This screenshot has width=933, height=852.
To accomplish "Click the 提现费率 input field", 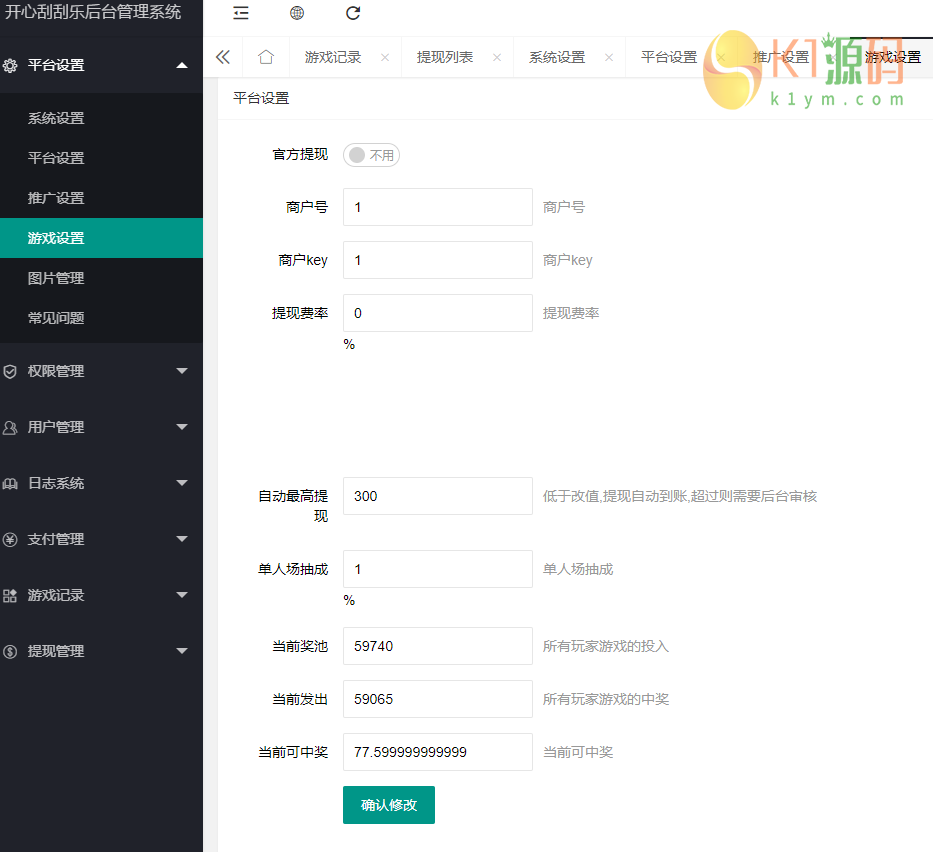I will click(437, 313).
